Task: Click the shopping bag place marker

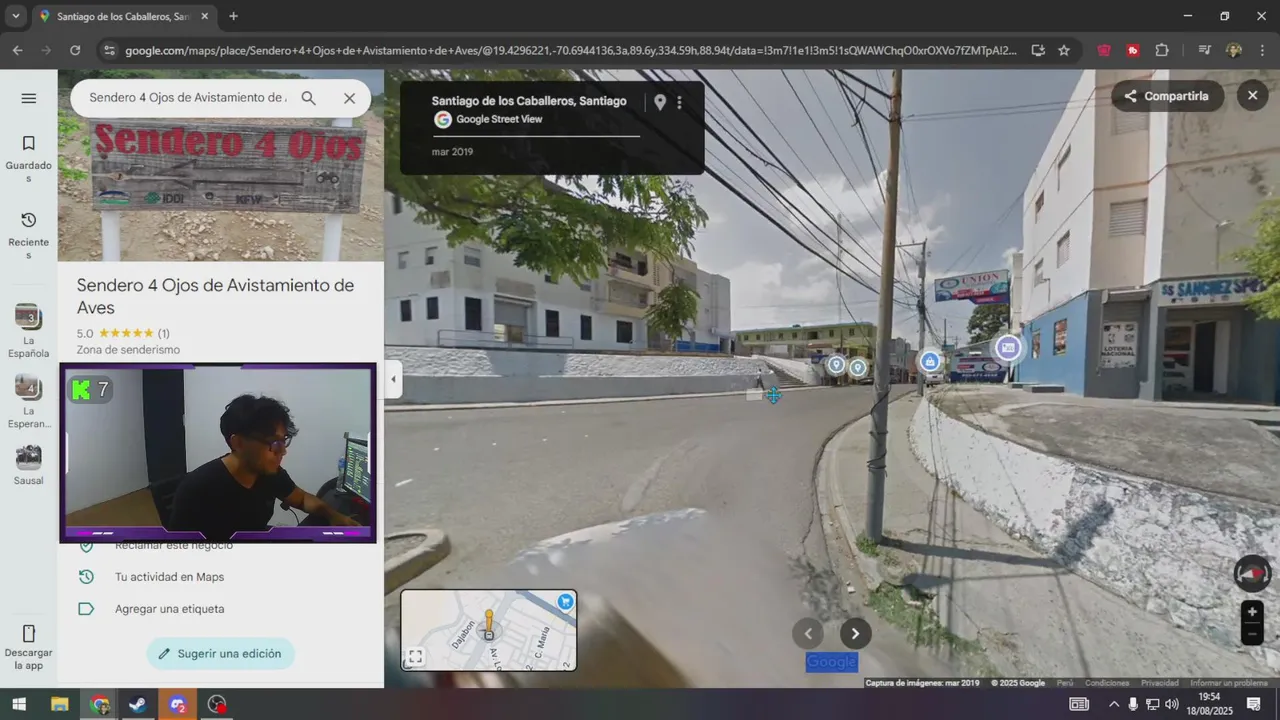Action: click(x=930, y=362)
